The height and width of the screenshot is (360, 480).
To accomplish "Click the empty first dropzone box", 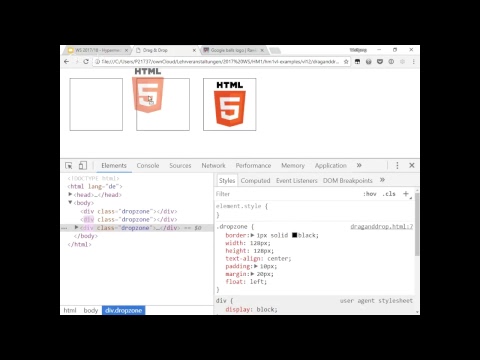I will (96, 104).
